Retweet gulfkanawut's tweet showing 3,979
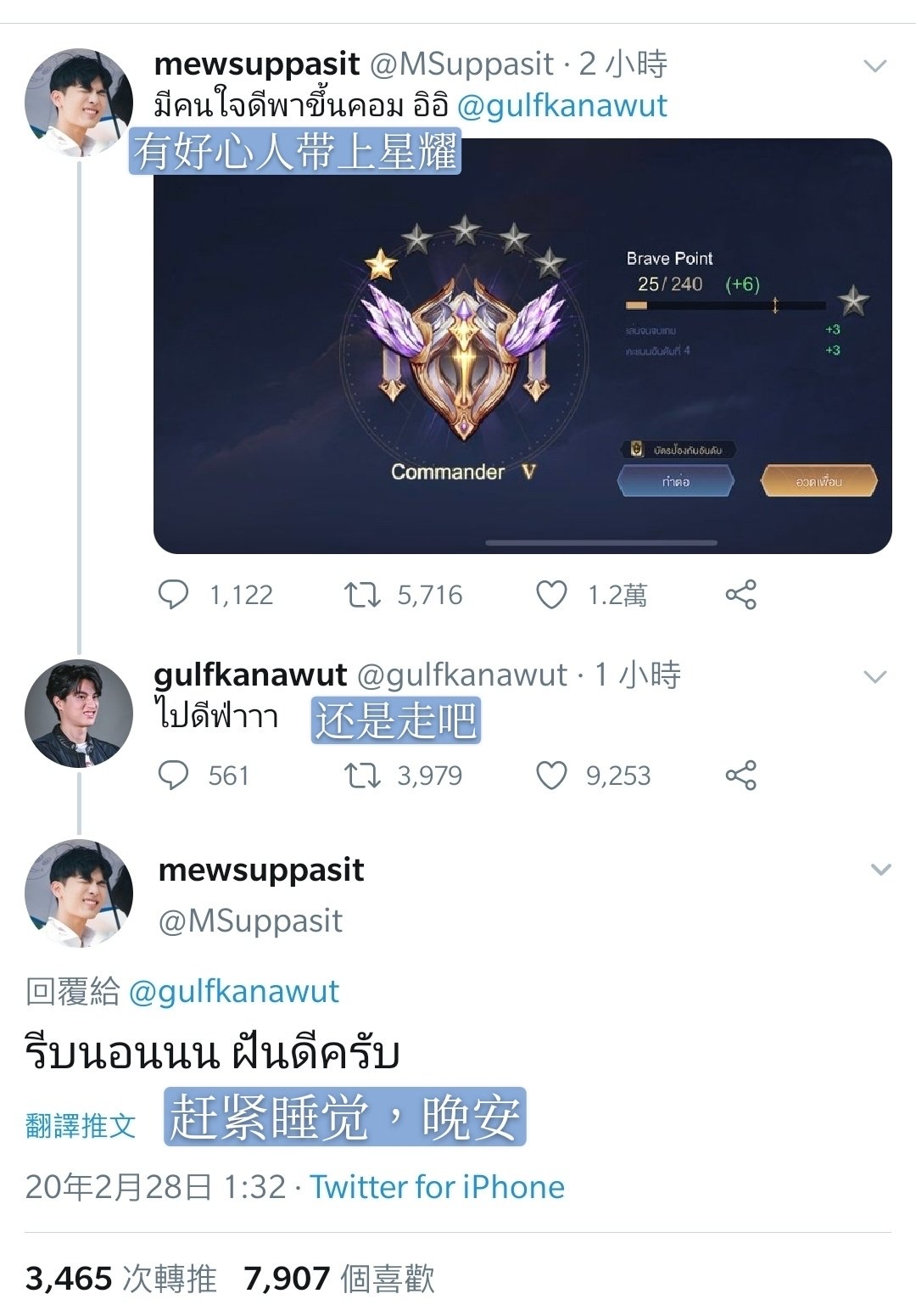Image resolution: width=916 pixels, height=1316 pixels. pos(361,776)
